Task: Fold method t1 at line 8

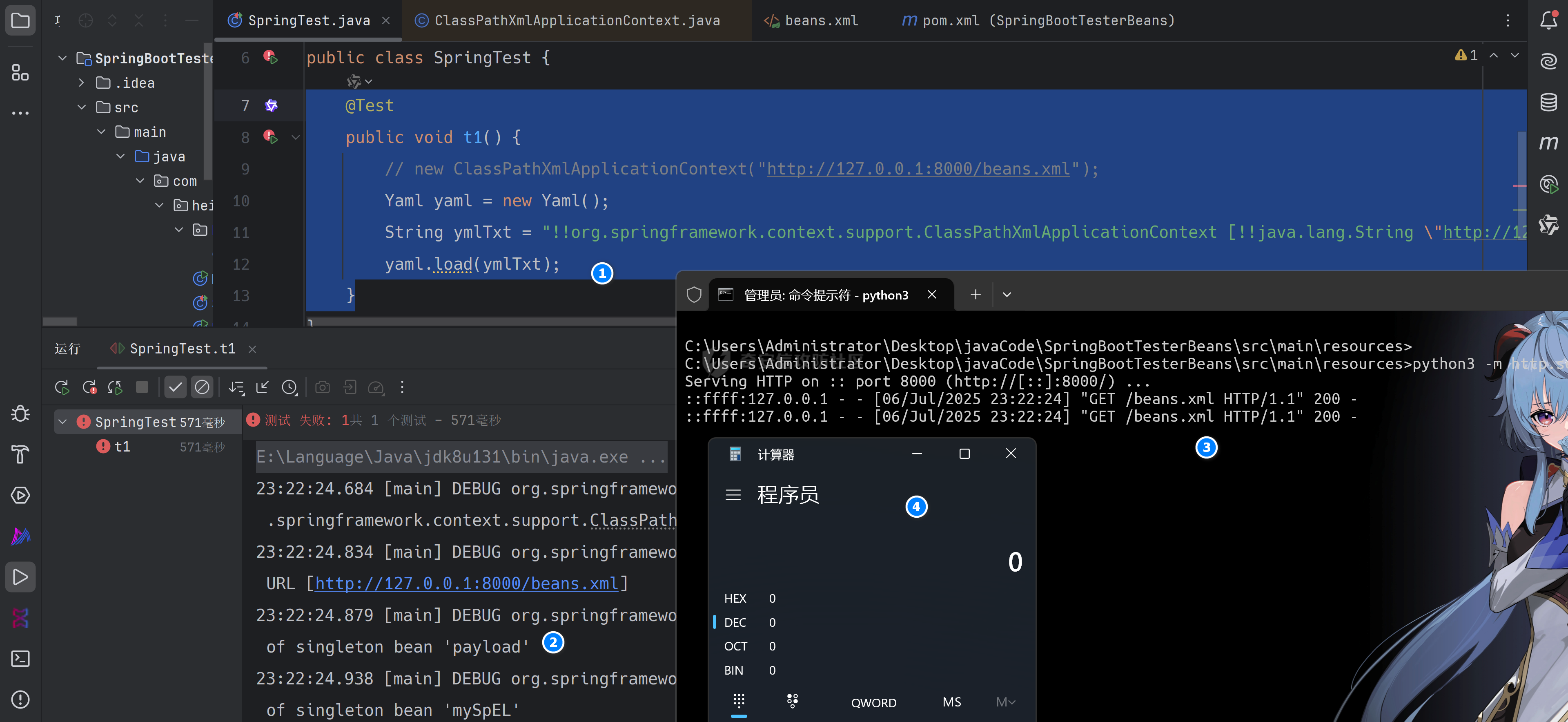Action: click(x=296, y=138)
